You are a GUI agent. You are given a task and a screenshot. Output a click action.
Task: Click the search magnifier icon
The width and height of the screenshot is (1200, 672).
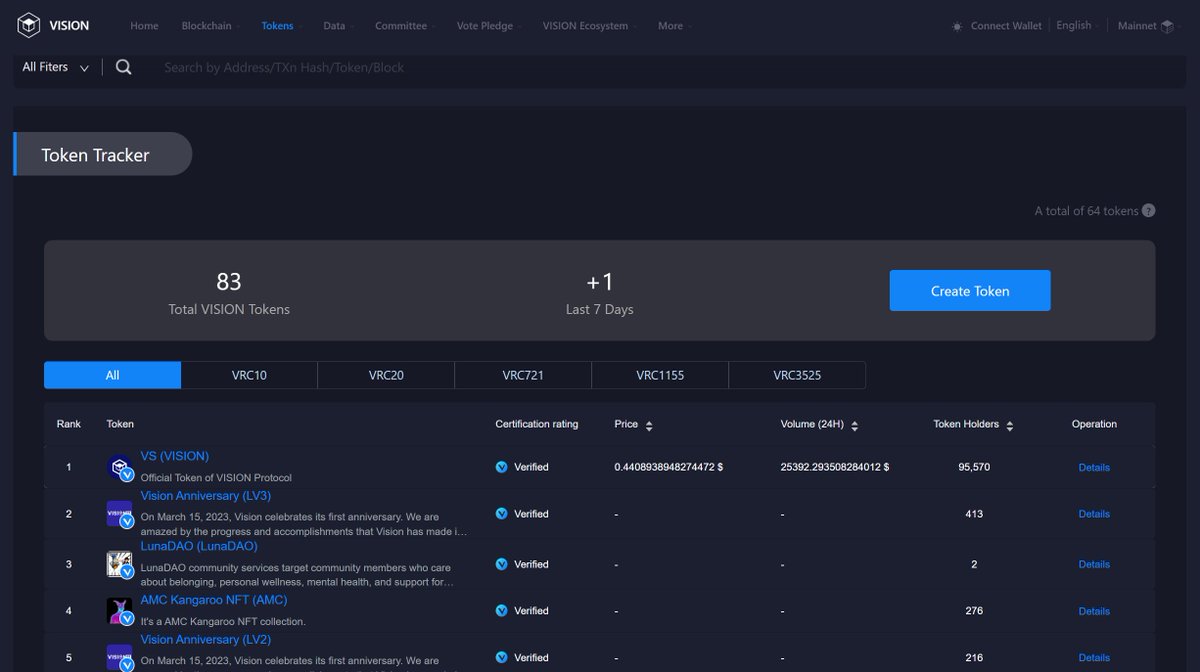click(x=123, y=67)
